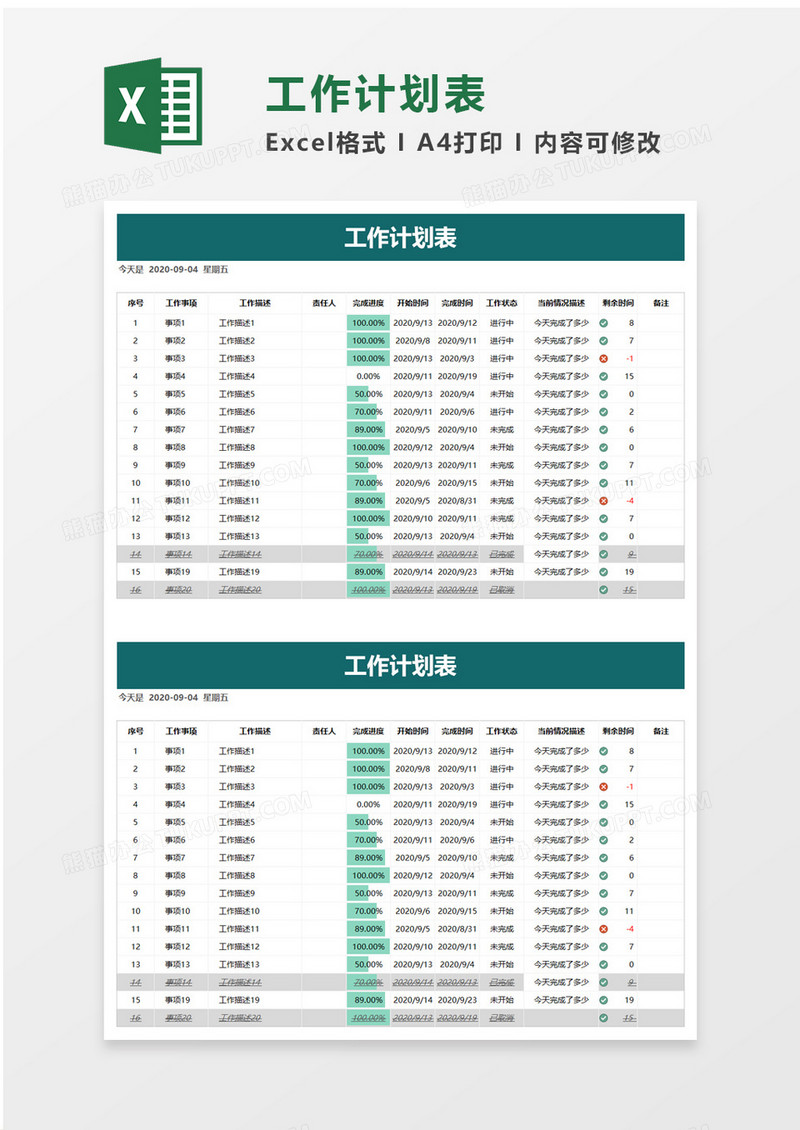Click the 开始时间 column header in upper table
This screenshot has height=1130, width=800.
pos(413,303)
